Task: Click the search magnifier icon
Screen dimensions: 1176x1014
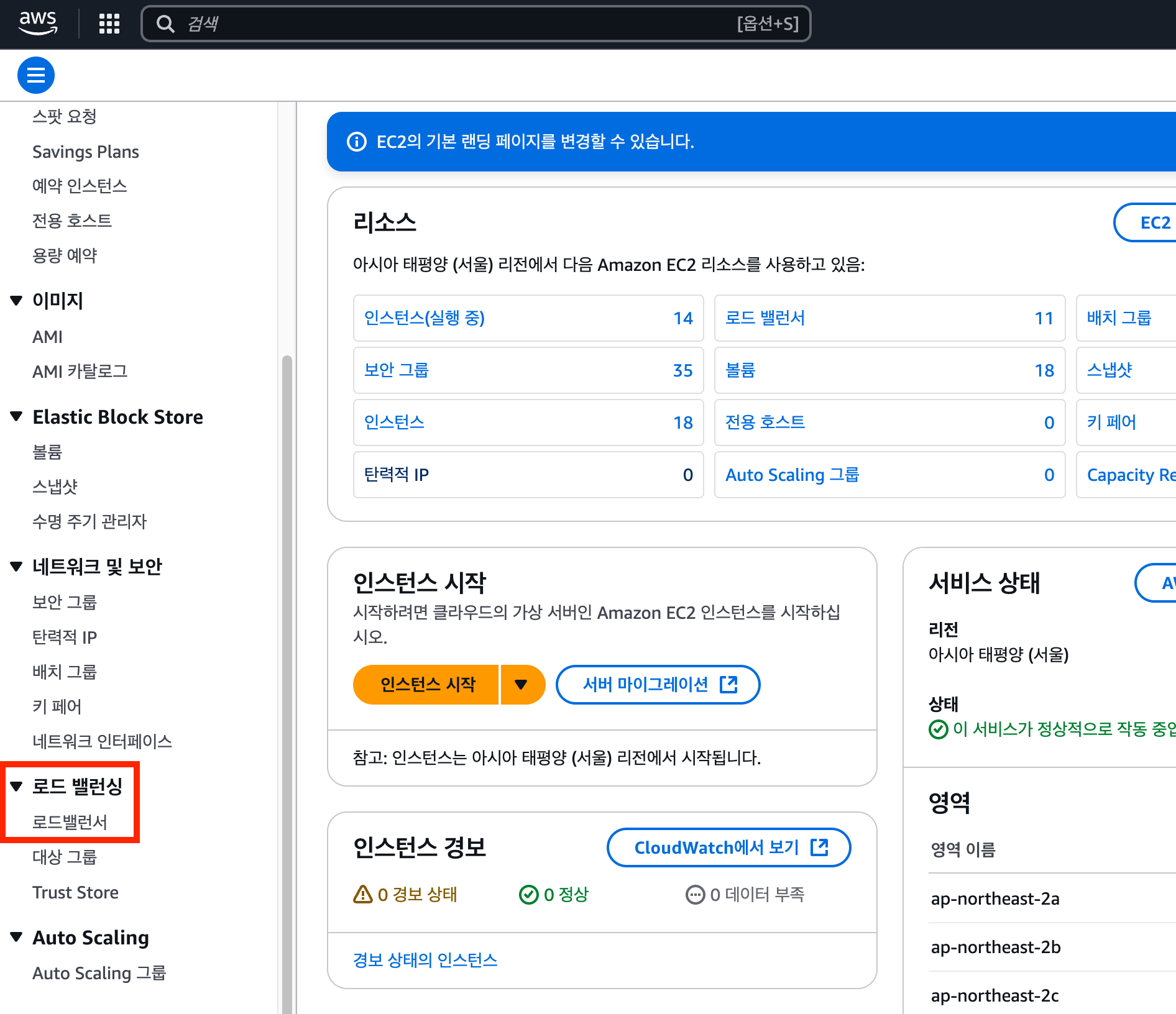Action: click(x=165, y=24)
